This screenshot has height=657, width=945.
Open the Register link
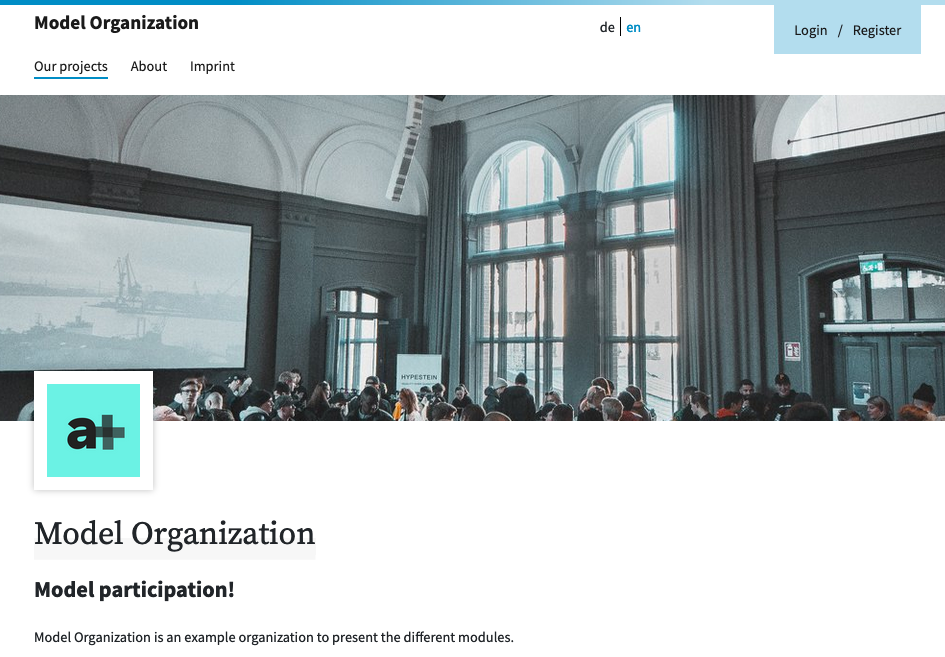[877, 30]
